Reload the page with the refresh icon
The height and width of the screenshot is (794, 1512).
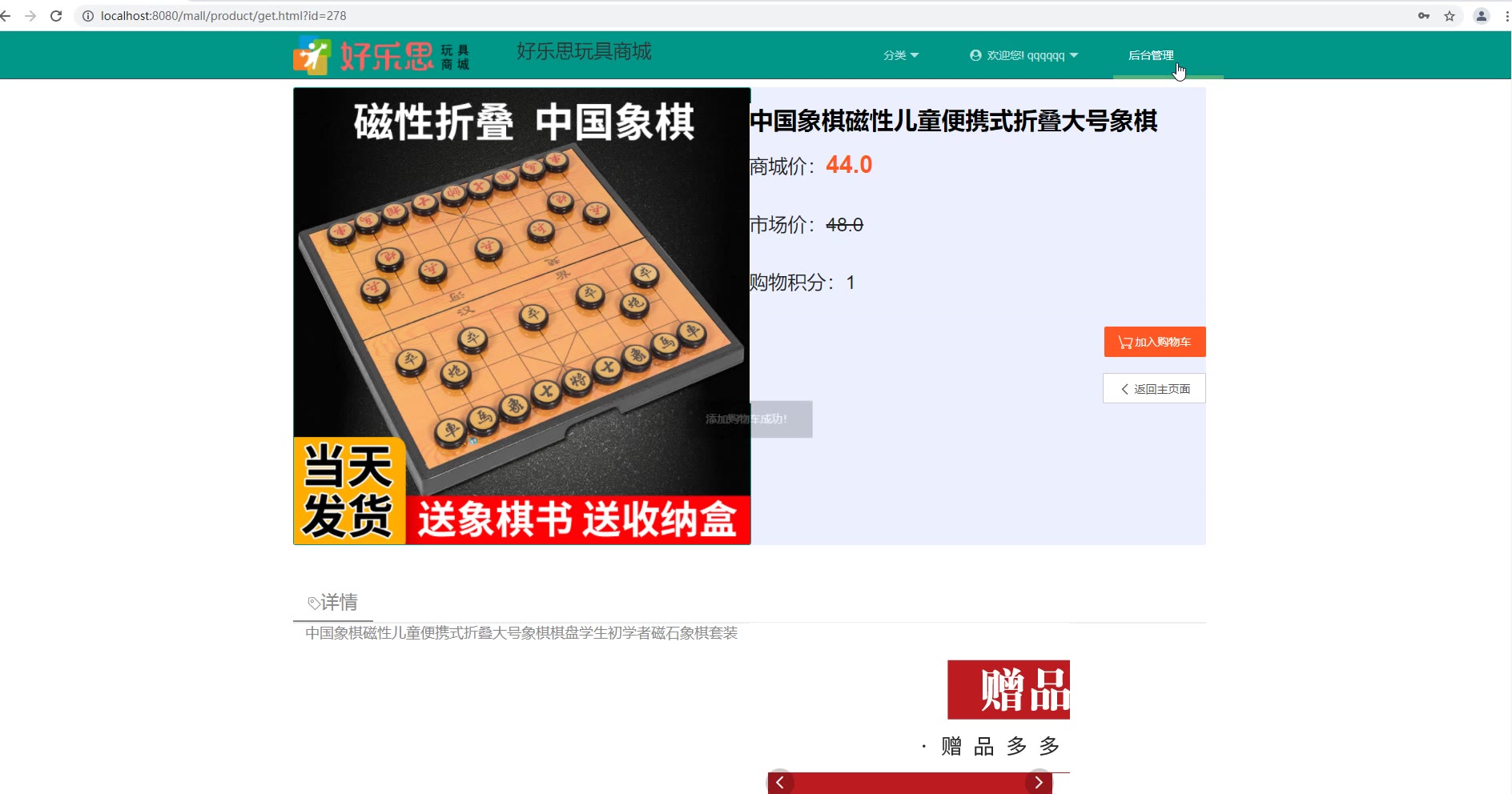point(56,16)
